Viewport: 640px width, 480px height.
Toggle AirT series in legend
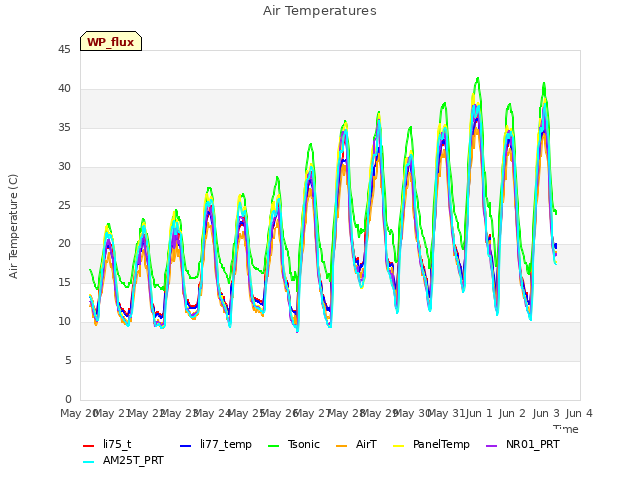356,444
